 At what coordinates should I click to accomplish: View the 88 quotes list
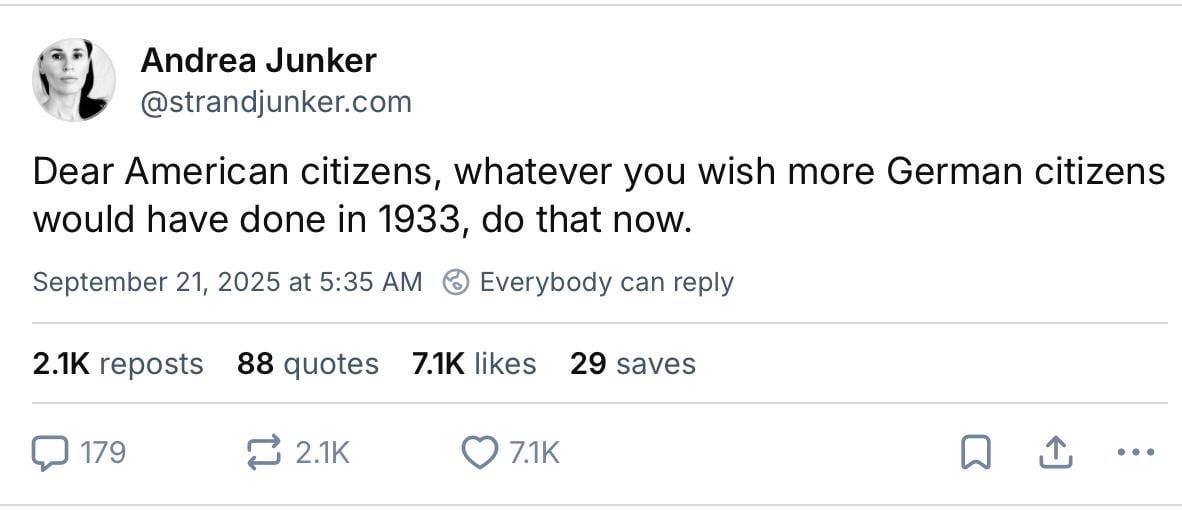tap(308, 364)
